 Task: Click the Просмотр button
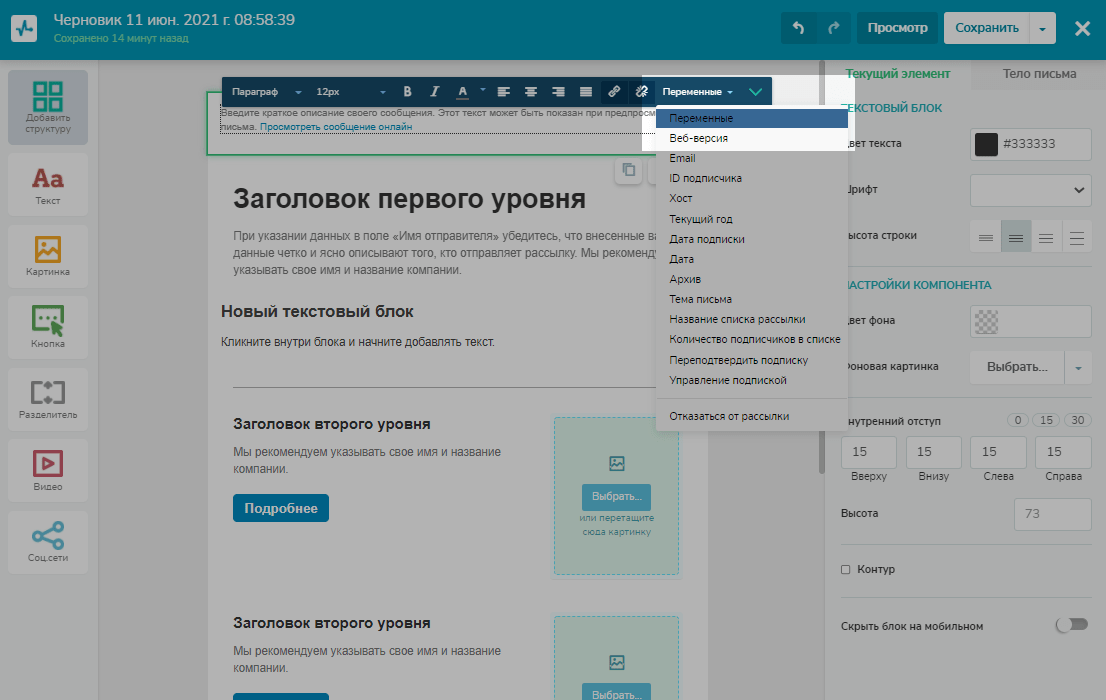(897, 28)
